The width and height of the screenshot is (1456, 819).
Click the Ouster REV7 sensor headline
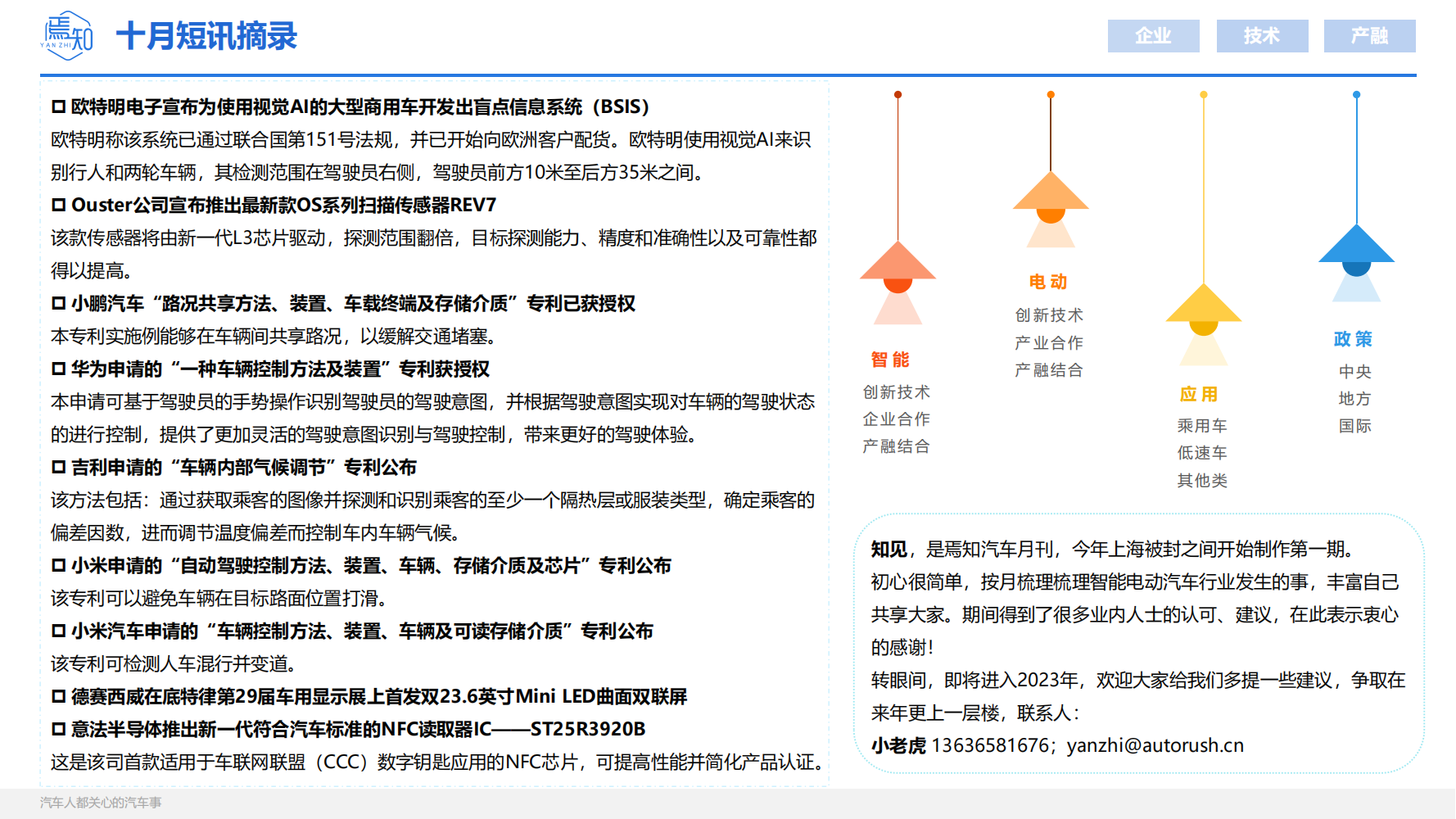(283, 205)
